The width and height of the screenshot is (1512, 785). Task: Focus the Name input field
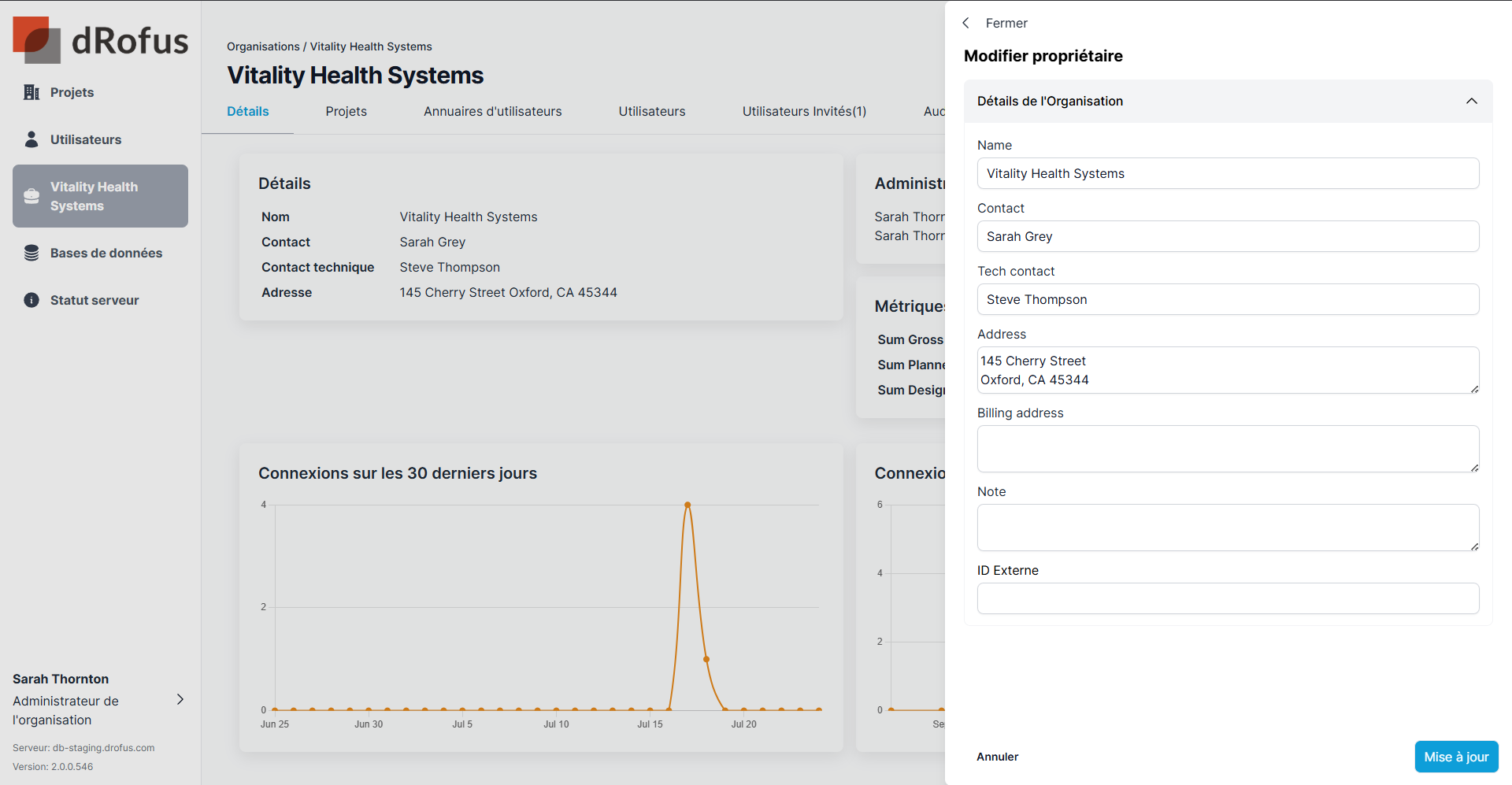point(1227,173)
